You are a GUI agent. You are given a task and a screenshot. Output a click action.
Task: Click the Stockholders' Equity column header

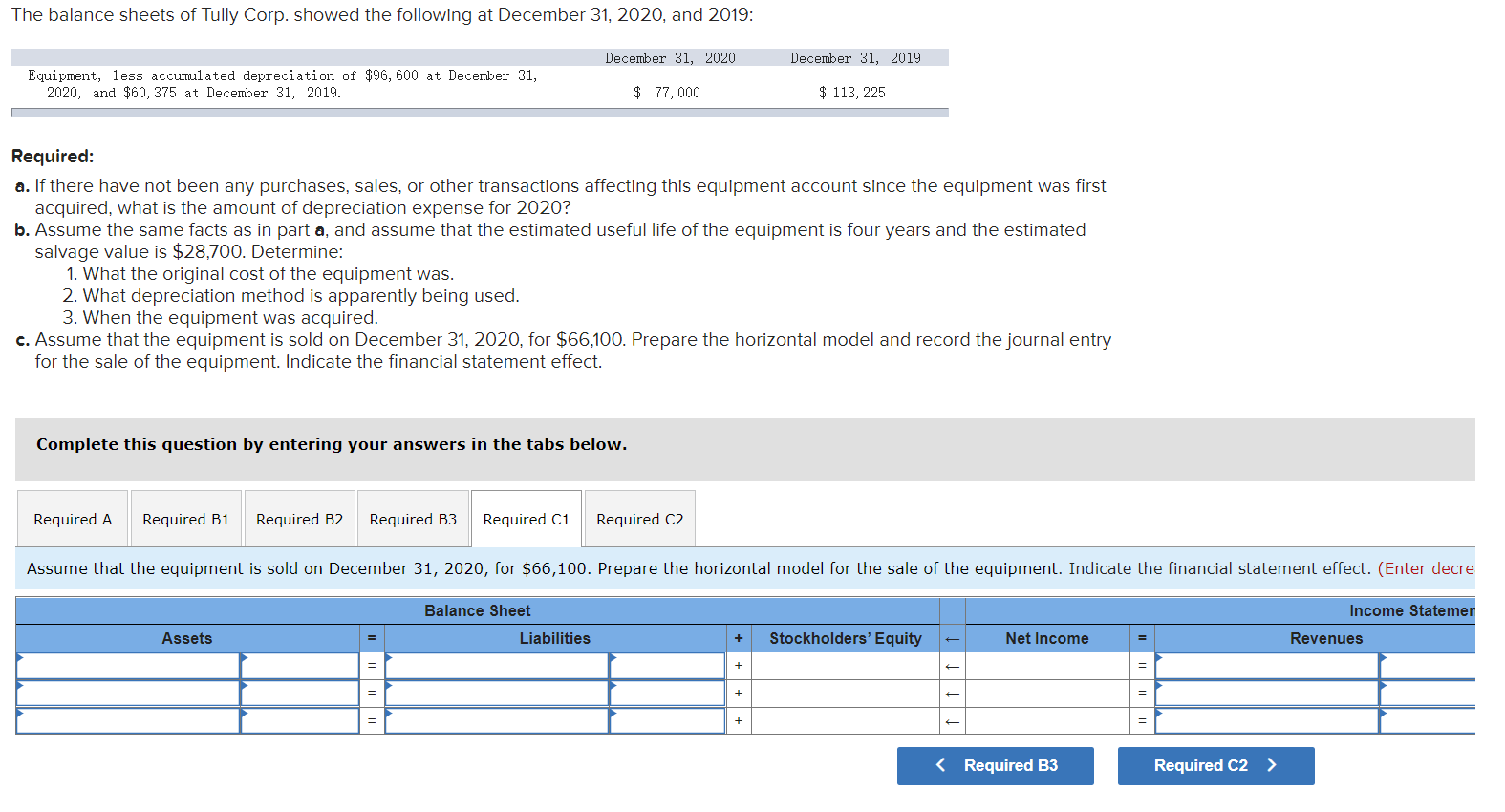(846, 638)
